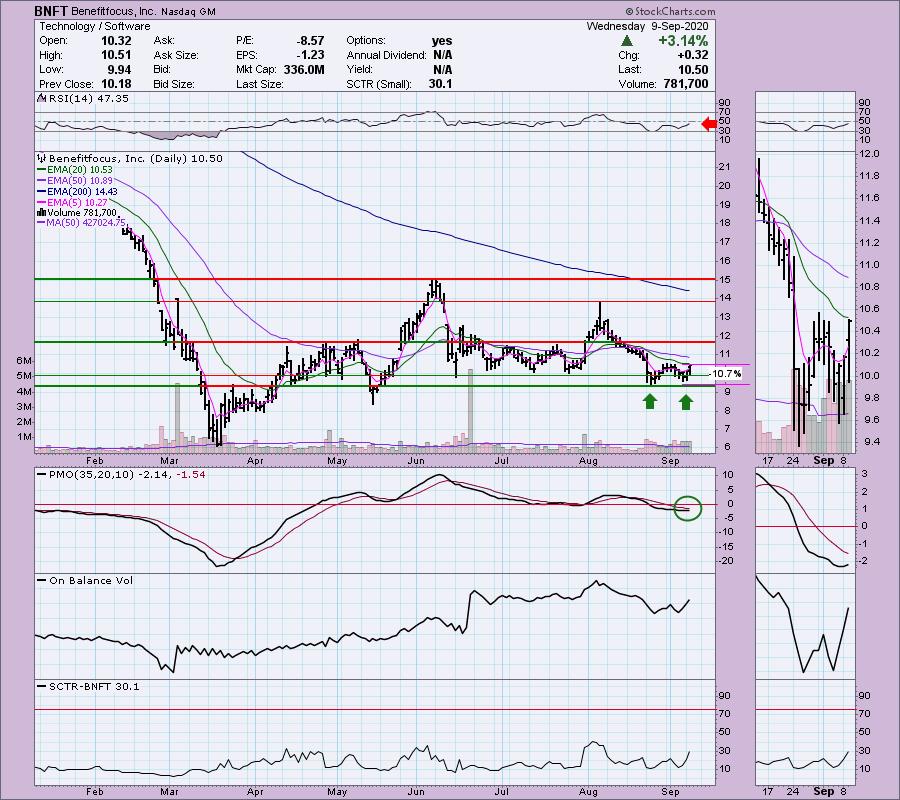Click the P/E value -8.57

[x=310, y=41]
